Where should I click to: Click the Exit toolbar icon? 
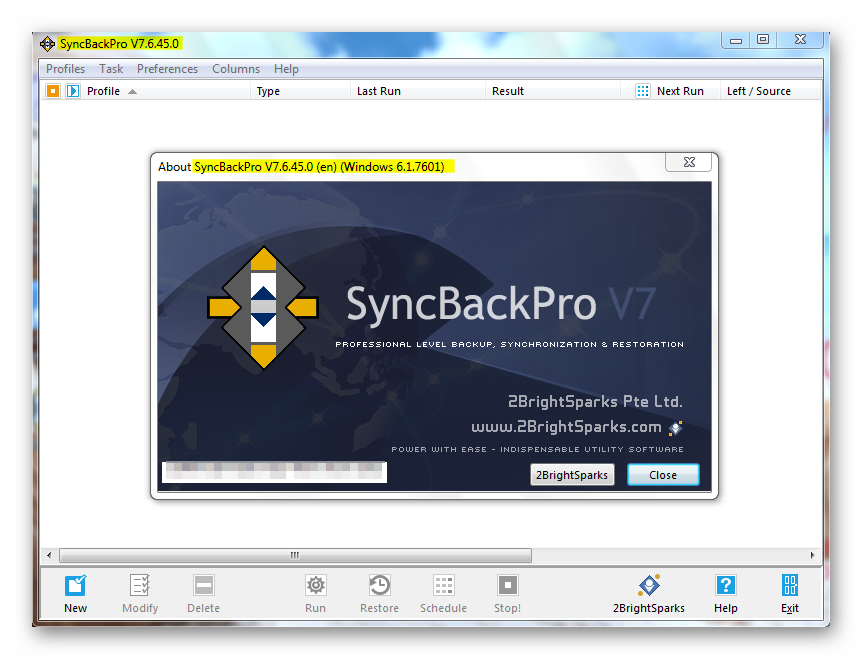(790, 585)
